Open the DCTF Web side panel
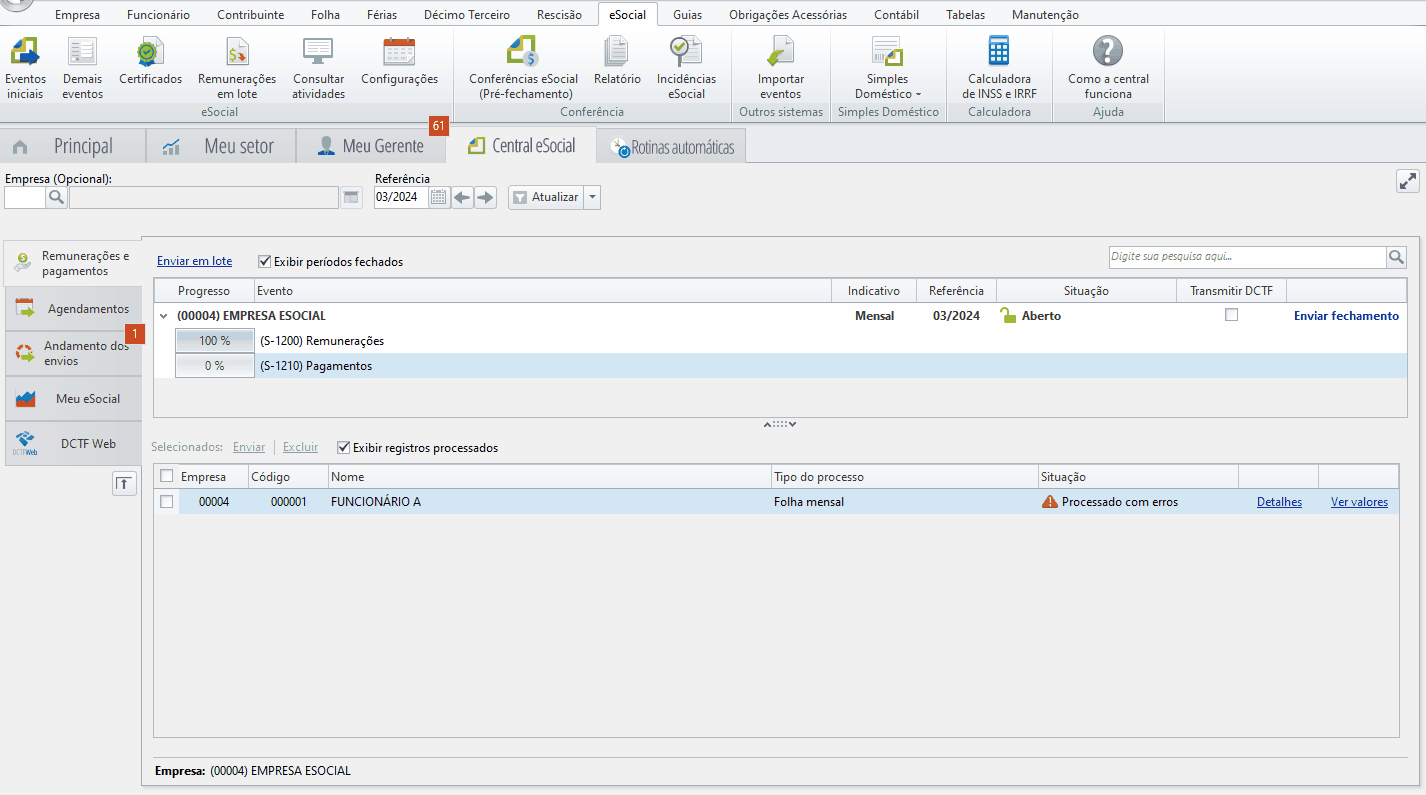The width and height of the screenshot is (1426, 795). click(73, 444)
